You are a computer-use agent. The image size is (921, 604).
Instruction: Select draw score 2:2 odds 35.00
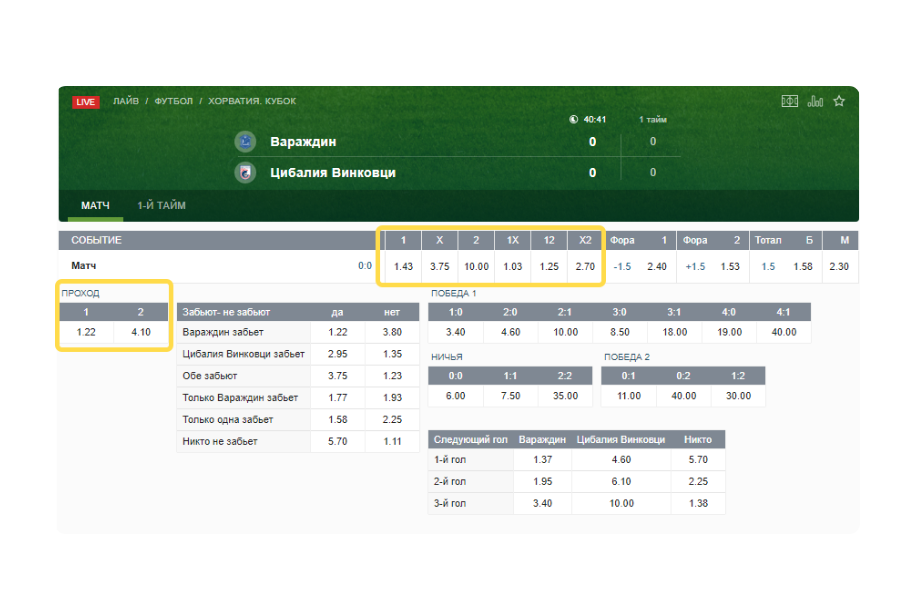point(565,396)
